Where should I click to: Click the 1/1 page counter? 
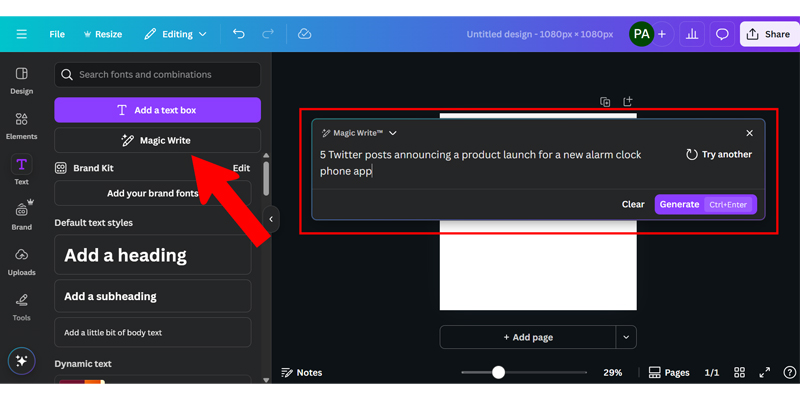pyautogui.click(x=712, y=372)
